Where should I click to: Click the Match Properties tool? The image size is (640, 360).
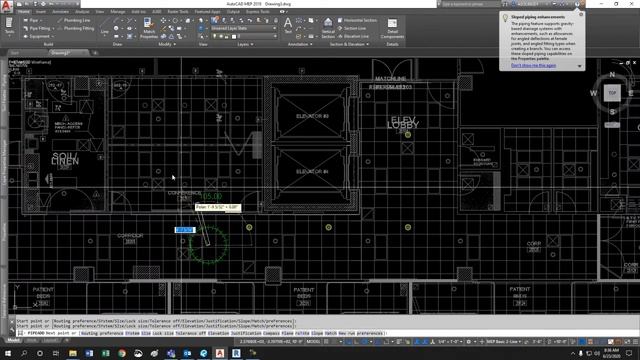149,28
